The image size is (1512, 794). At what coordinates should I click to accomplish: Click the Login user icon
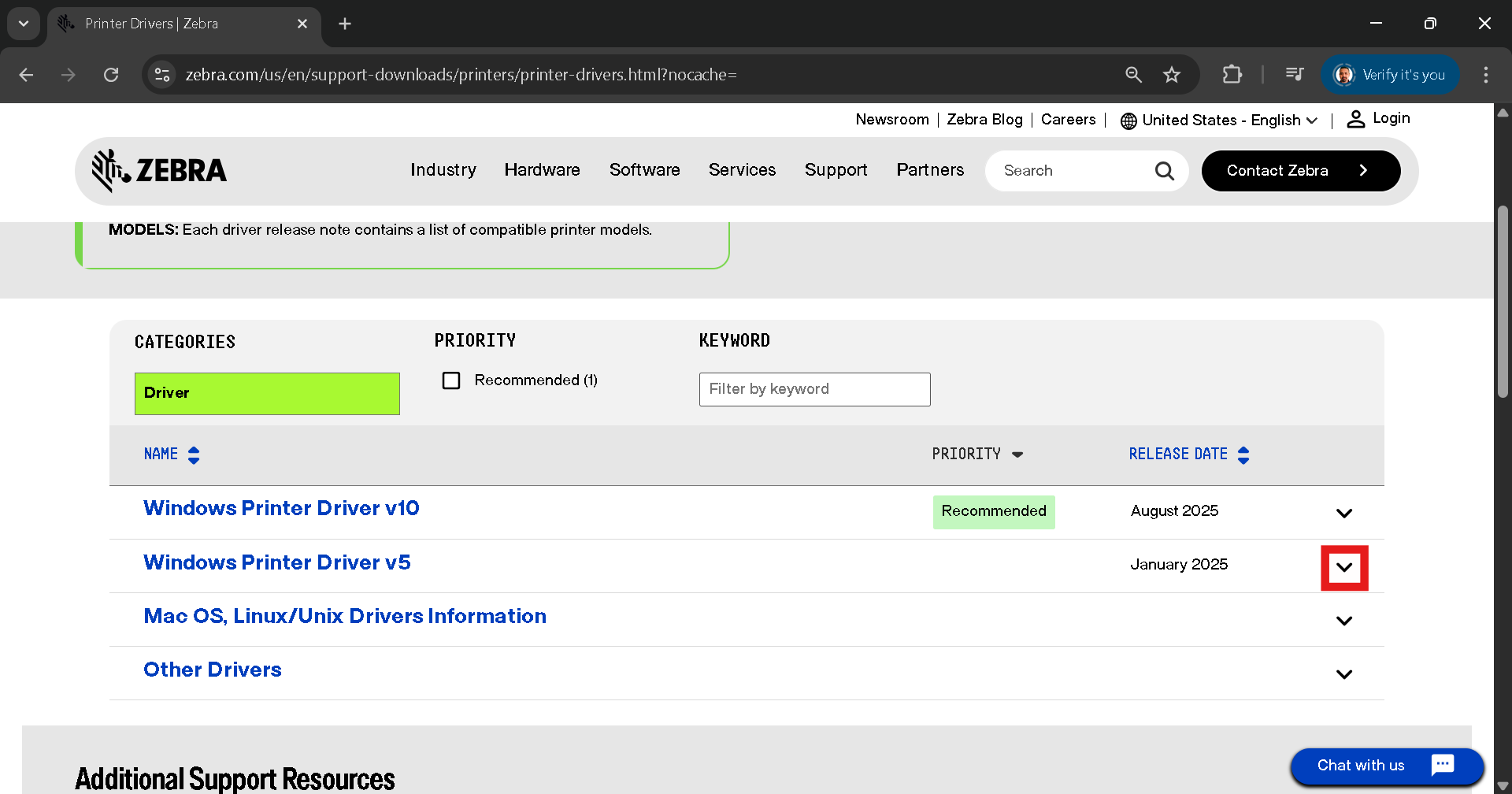point(1355,119)
